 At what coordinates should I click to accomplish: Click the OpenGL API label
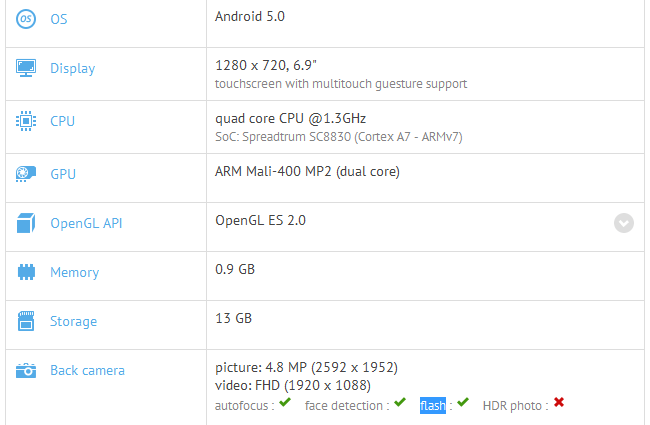click(88, 223)
